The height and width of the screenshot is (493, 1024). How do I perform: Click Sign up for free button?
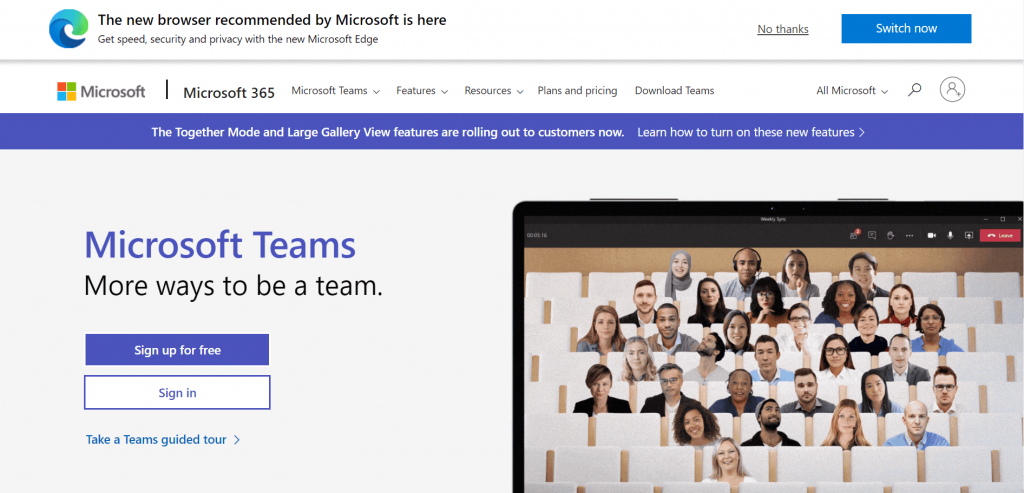(x=177, y=350)
